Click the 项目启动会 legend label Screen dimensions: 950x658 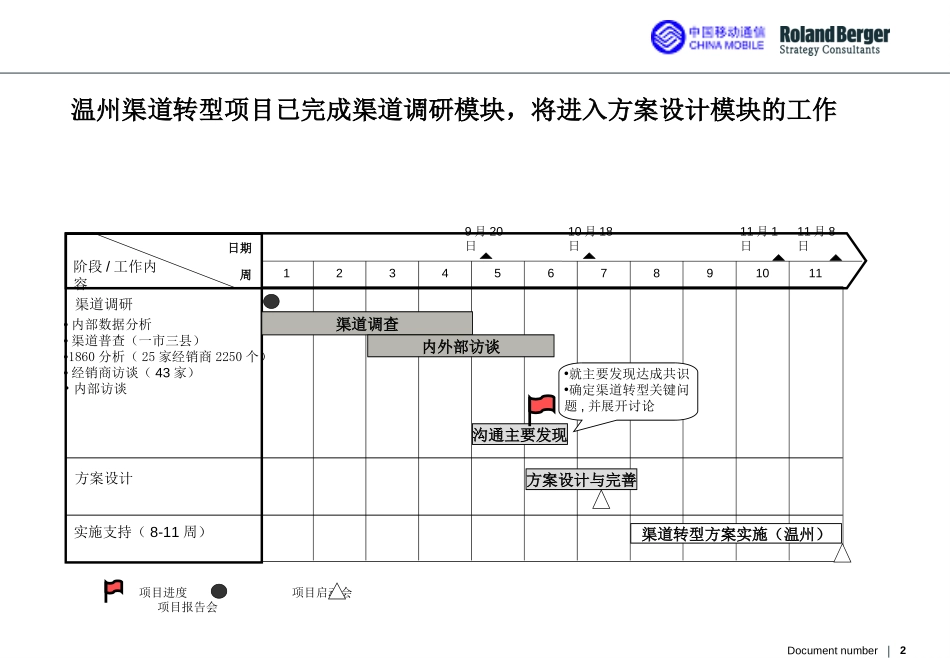[322, 592]
